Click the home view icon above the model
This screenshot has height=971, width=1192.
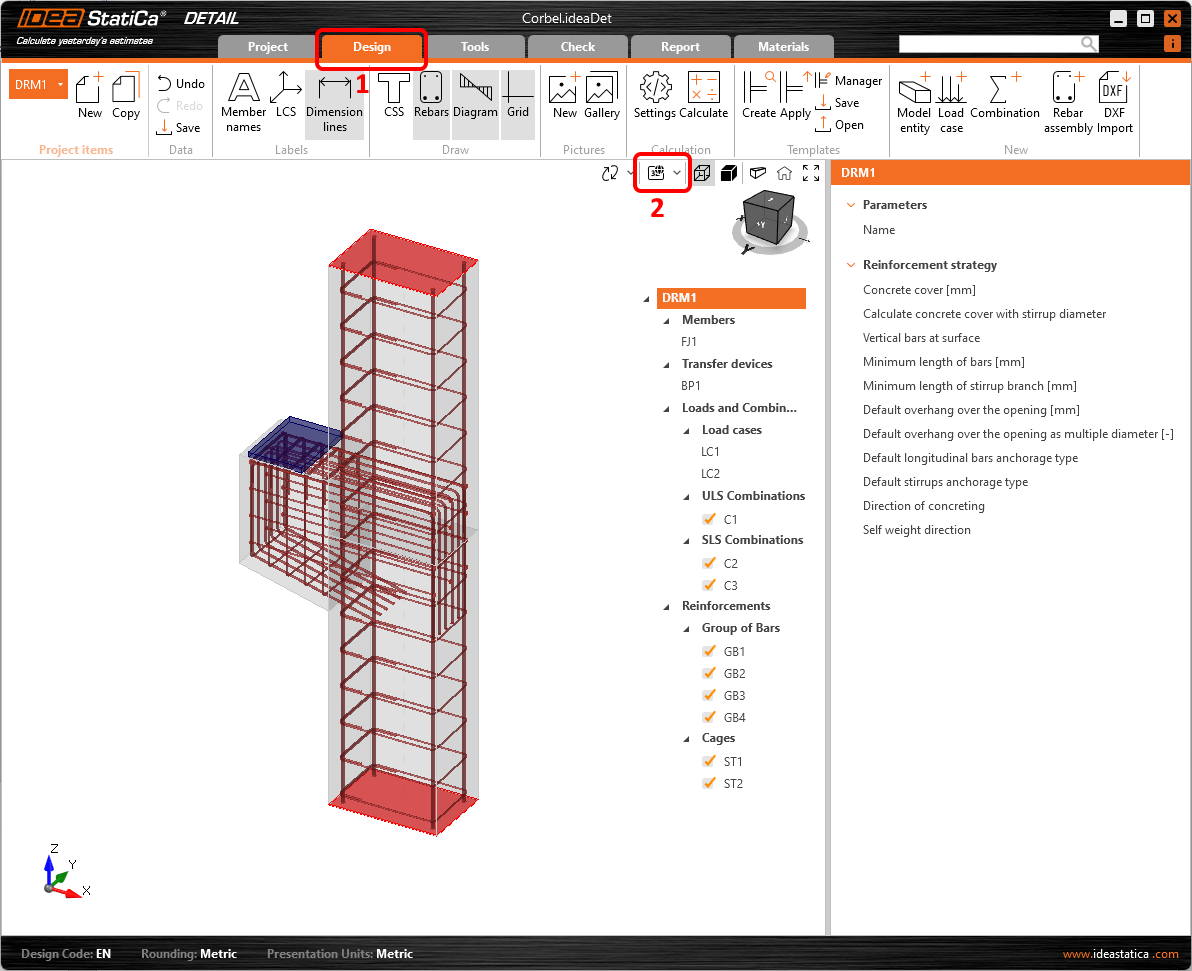tap(784, 172)
